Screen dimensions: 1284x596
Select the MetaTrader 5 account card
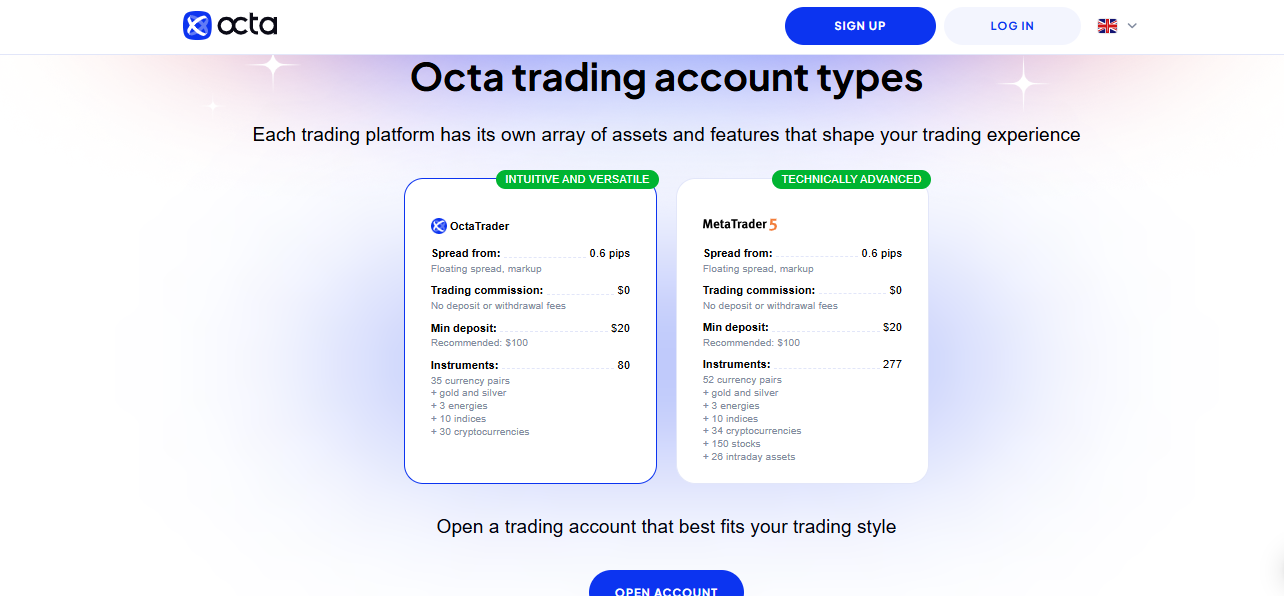[x=802, y=331]
